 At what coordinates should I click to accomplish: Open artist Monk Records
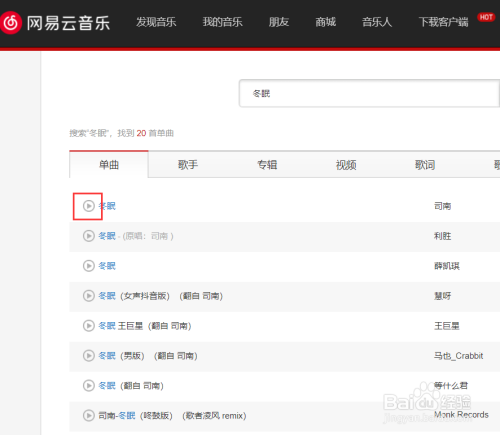461,415
